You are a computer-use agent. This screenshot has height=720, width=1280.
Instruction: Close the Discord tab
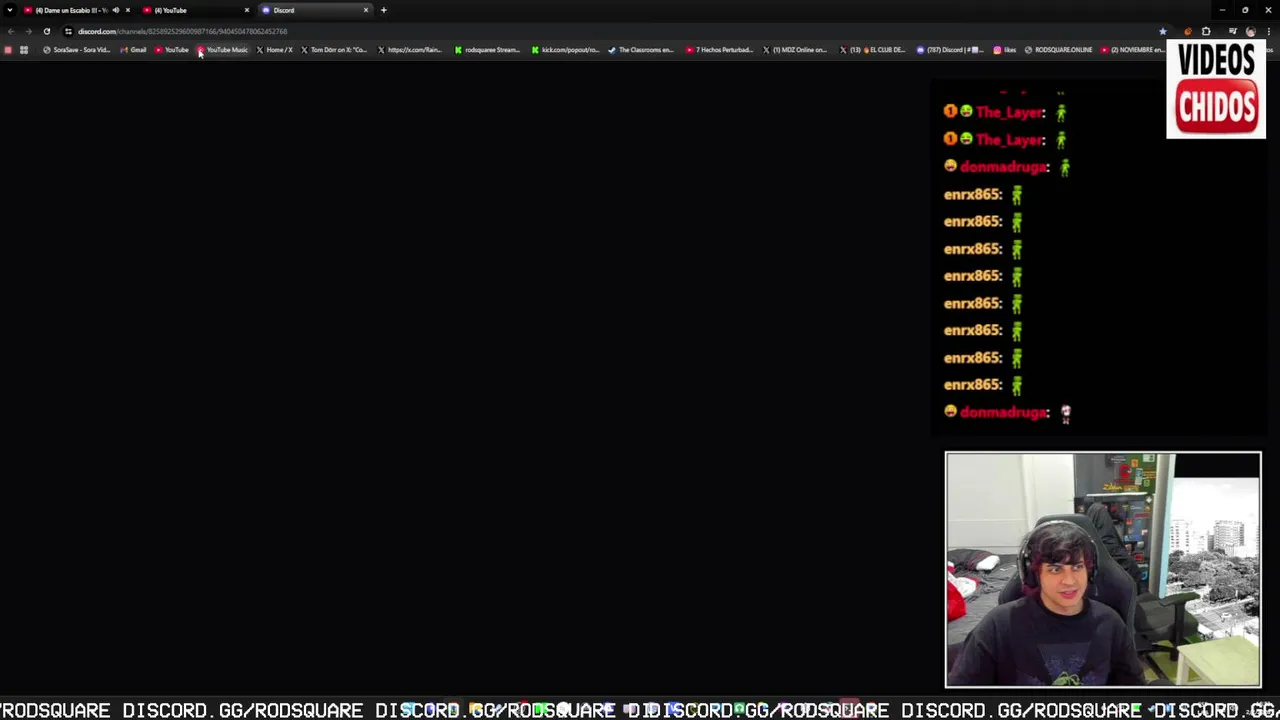pyautogui.click(x=365, y=10)
